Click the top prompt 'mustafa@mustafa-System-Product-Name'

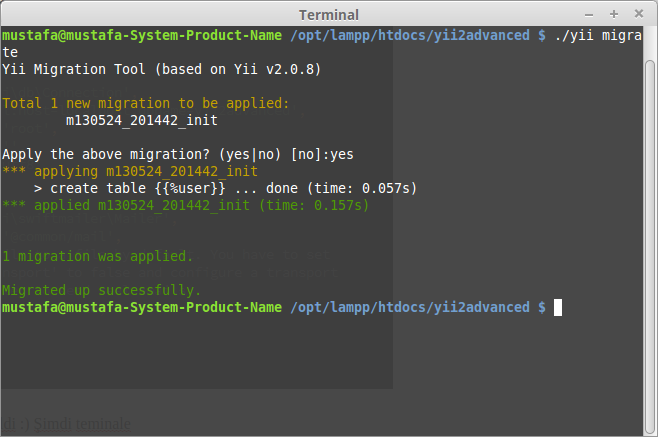(x=142, y=35)
